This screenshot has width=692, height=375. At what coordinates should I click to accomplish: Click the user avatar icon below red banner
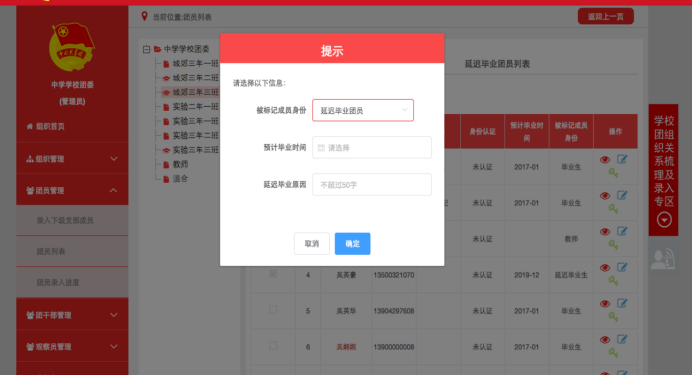(x=663, y=259)
